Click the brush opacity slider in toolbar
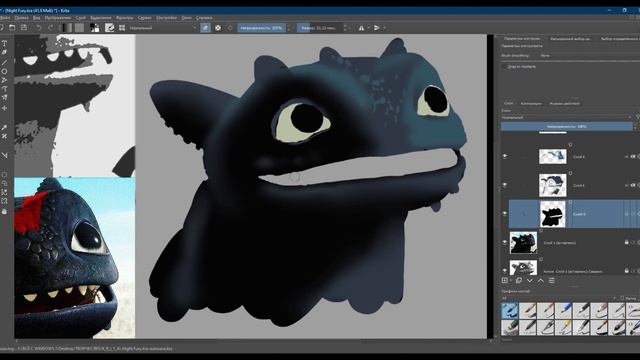The width and height of the screenshot is (640, 360). point(262,28)
